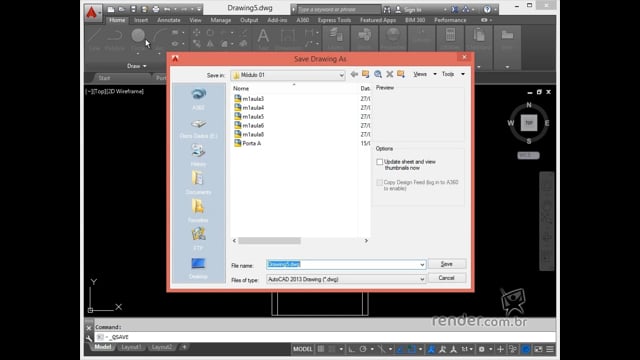Switch to the Layout2 tab
640x360 pixels.
[x=161, y=347]
